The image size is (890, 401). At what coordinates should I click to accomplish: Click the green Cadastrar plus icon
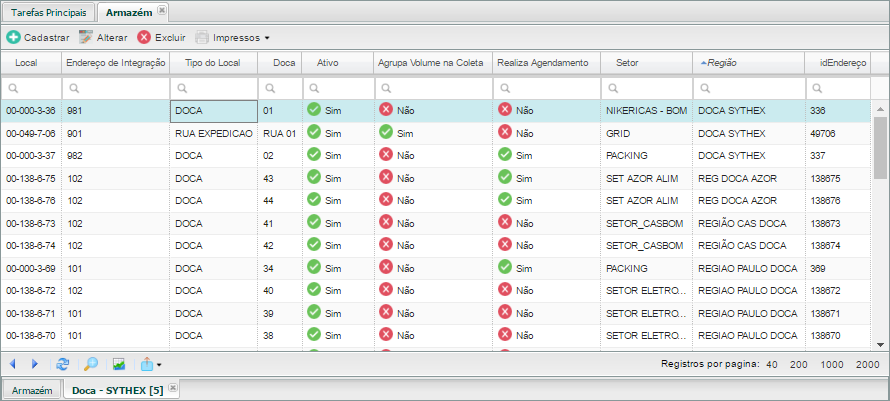[x=13, y=38]
